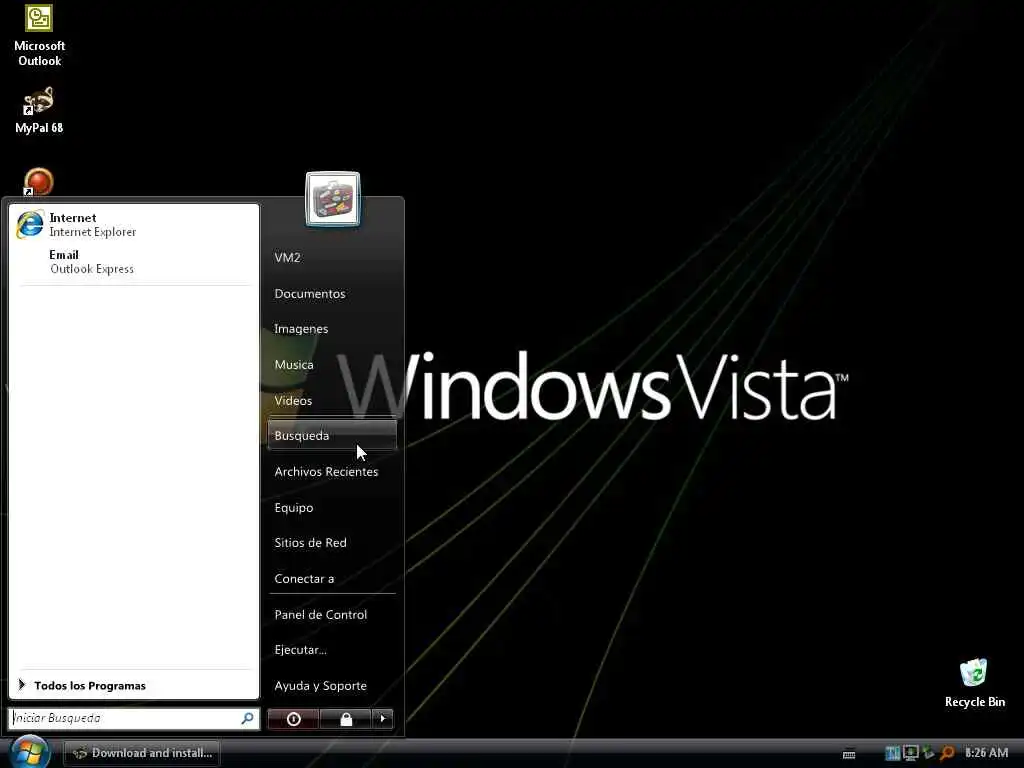
Task: Open the Microsoft Outlook desktop shortcut
Action: point(39,35)
